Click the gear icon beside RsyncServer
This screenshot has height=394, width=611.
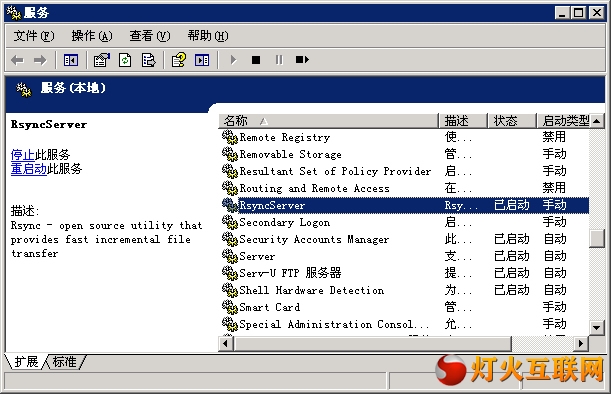point(230,205)
